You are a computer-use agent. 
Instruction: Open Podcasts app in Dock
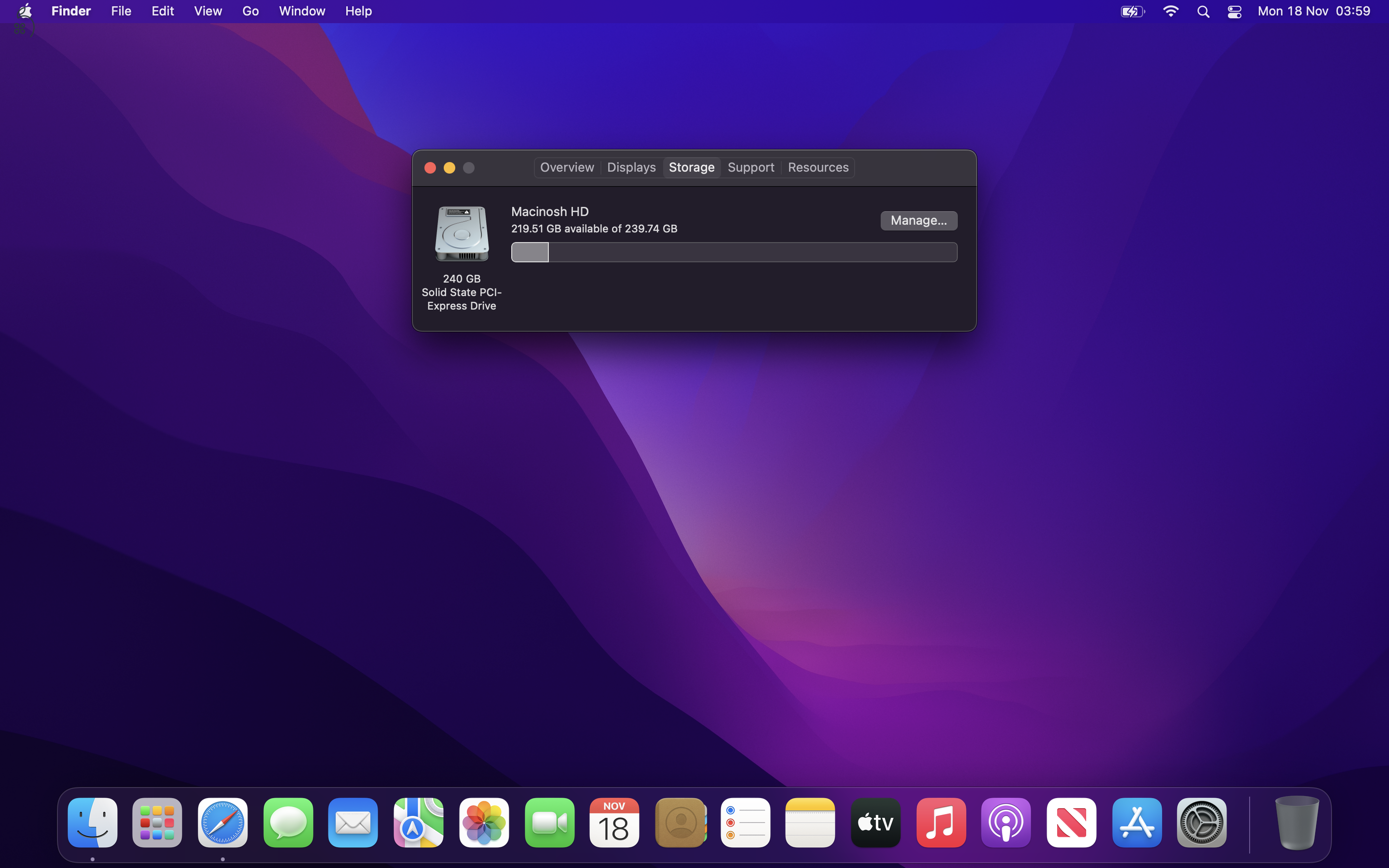coord(1006,822)
